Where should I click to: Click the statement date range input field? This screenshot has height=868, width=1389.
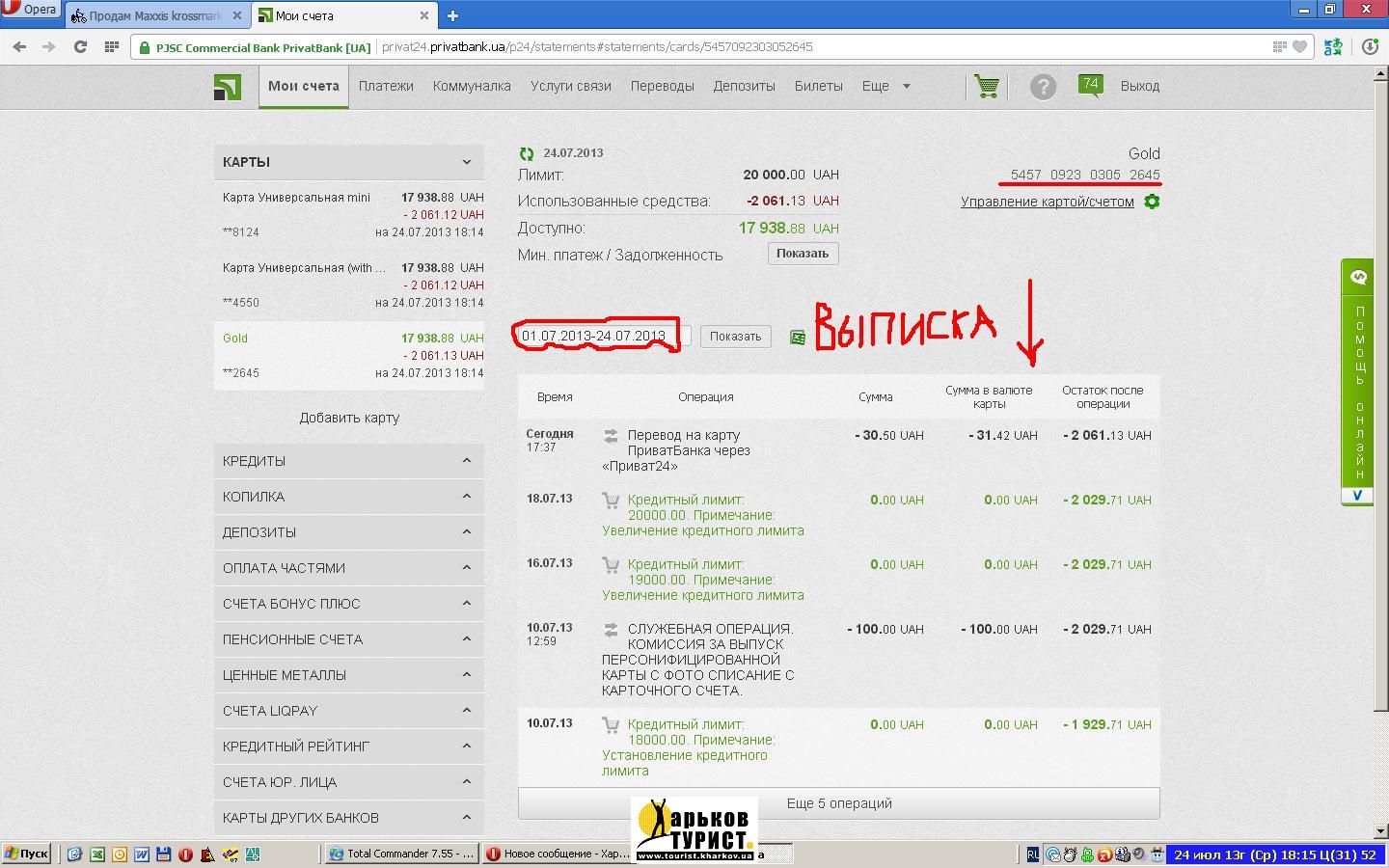click(600, 336)
